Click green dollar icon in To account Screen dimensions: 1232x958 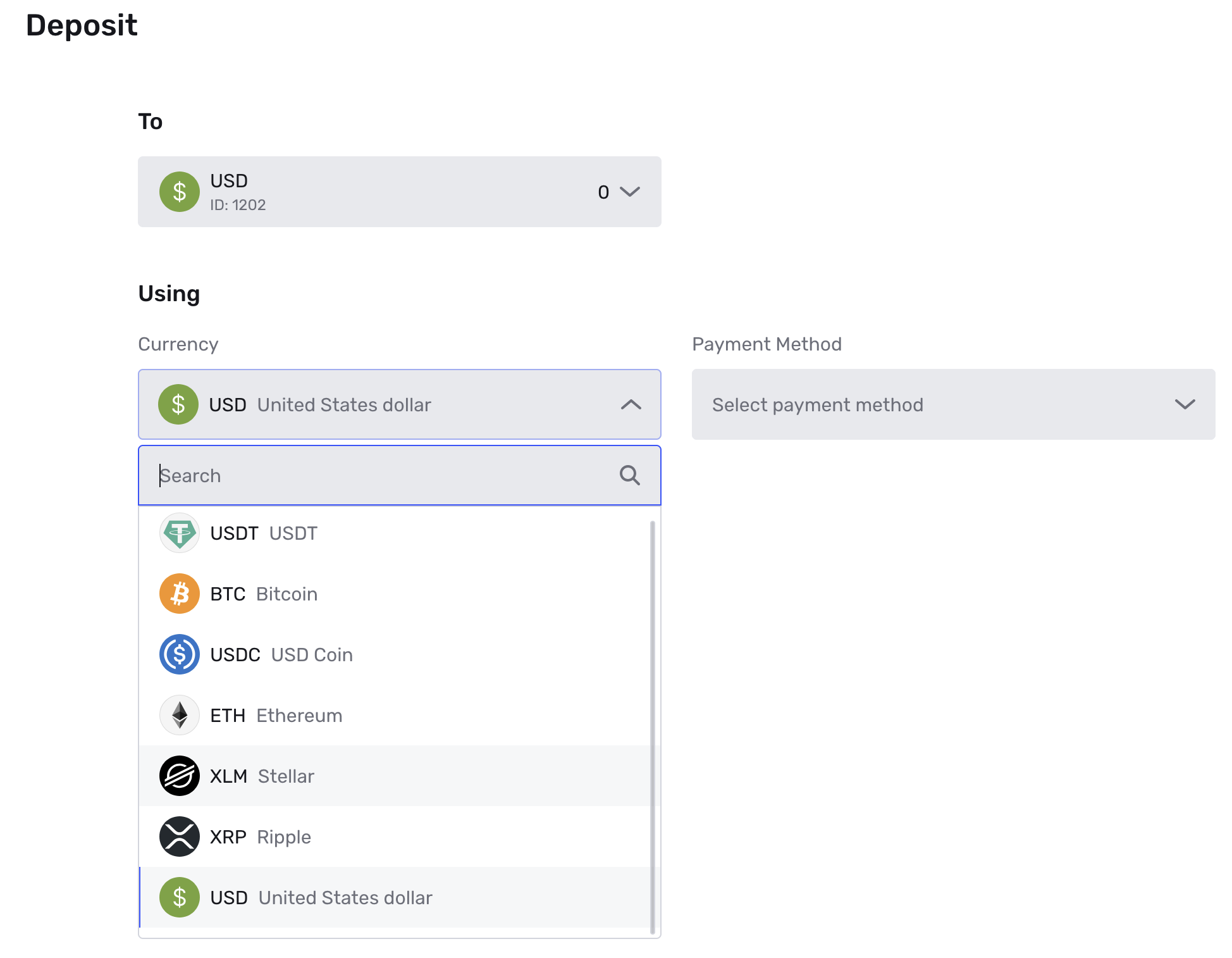(180, 192)
